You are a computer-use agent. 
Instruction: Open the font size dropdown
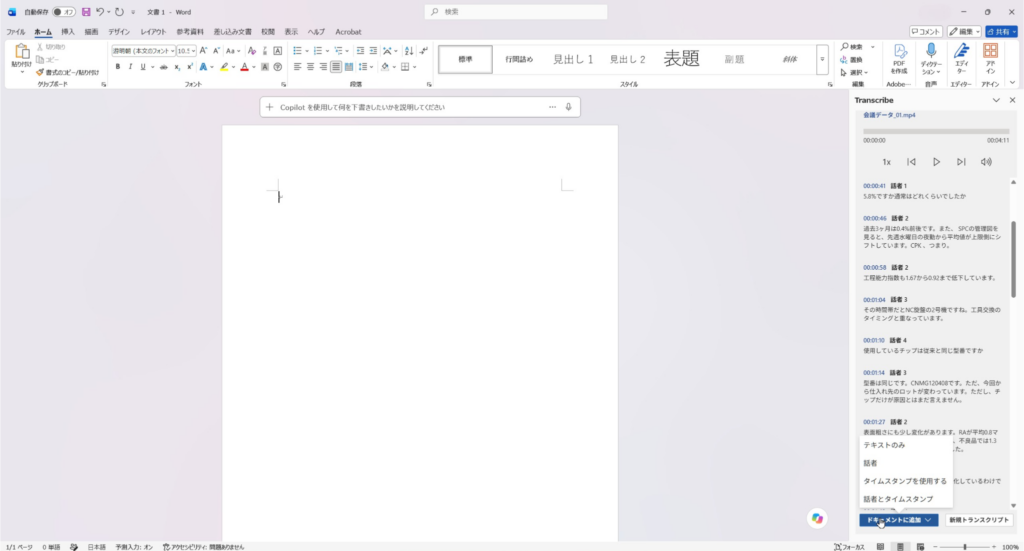(x=193, y=51)
